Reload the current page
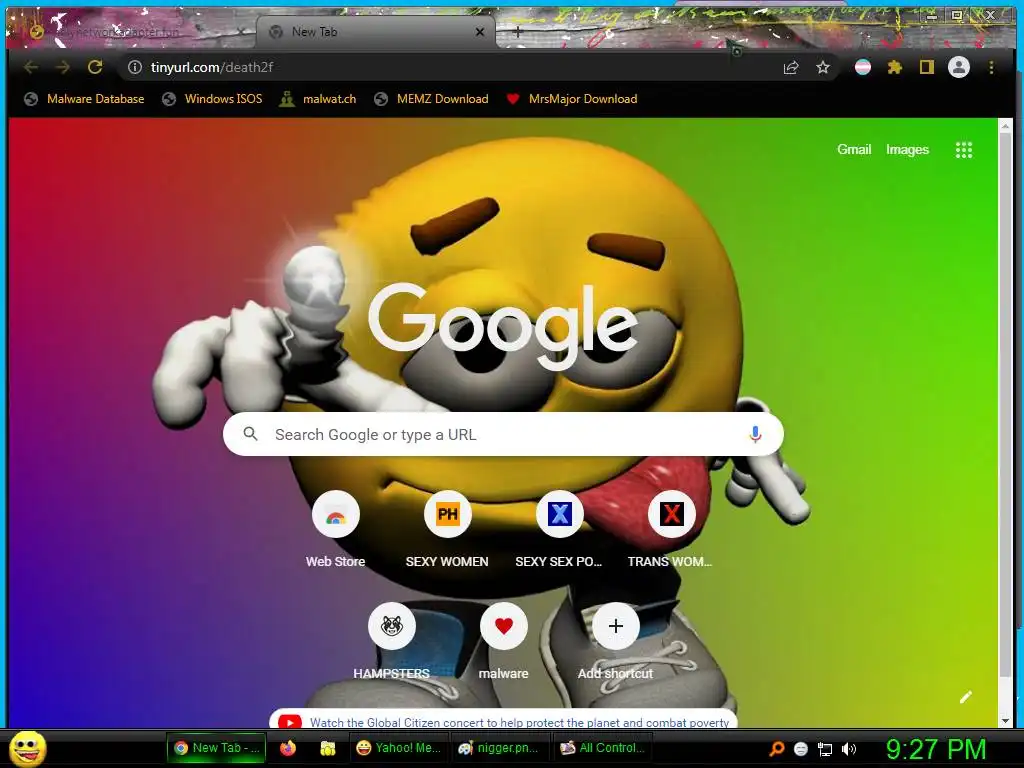This screenshot has width=1024, height=768. click(x=95, y=67)
